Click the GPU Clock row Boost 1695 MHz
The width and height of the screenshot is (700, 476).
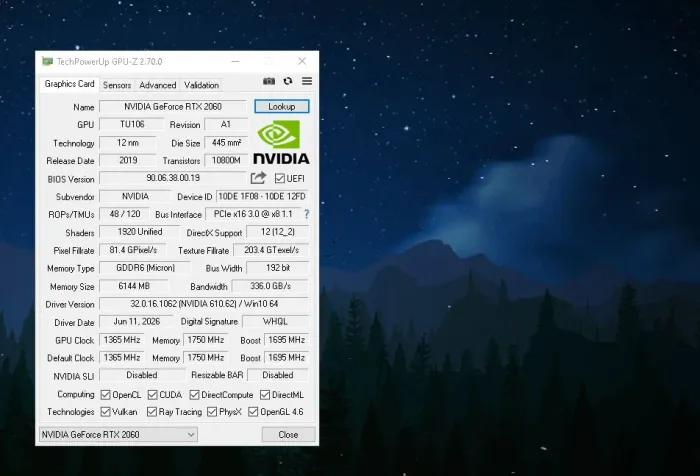[x=287, y=340]
